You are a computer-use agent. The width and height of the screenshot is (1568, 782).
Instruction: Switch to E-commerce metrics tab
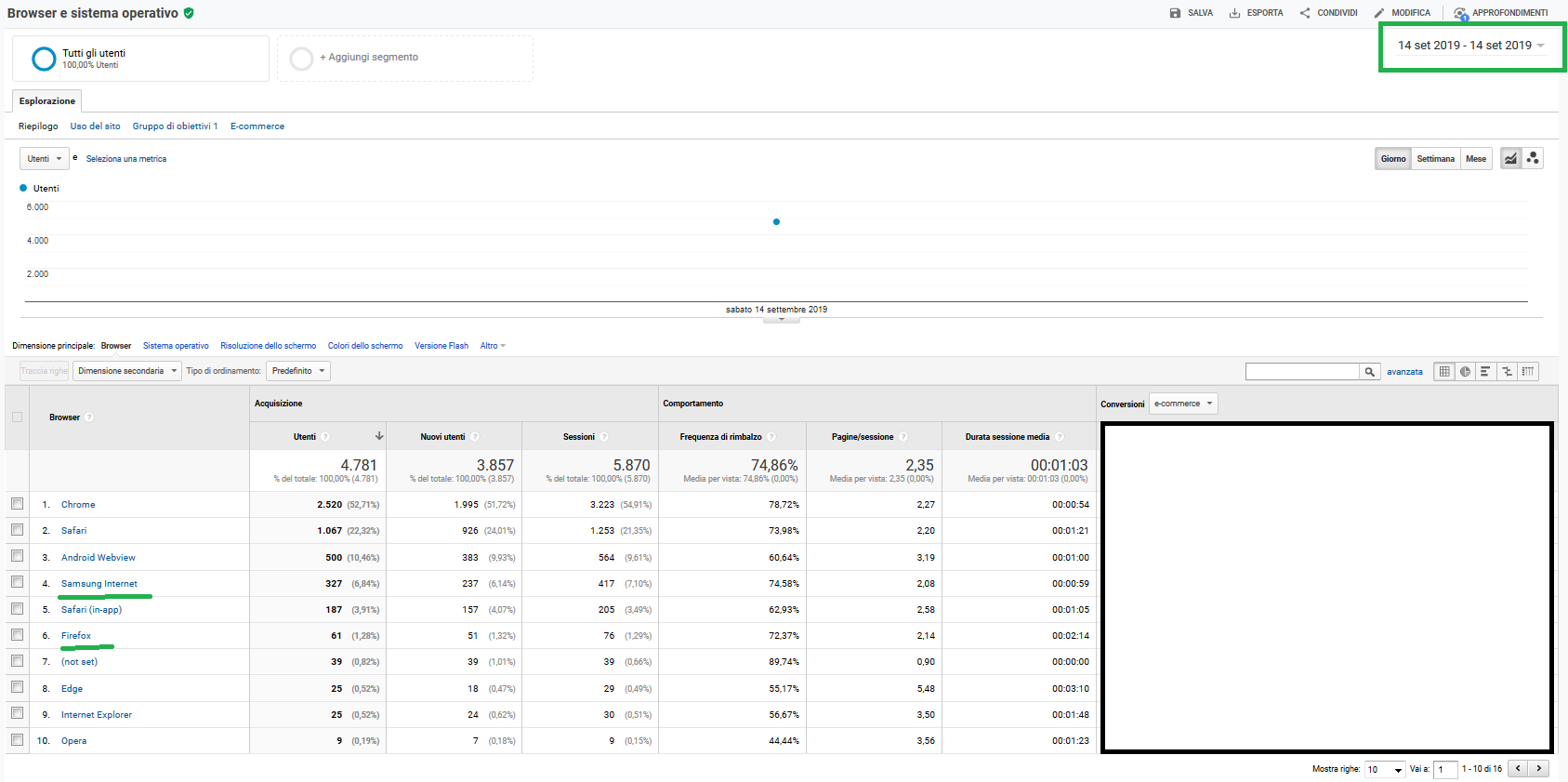coord(257,126)
